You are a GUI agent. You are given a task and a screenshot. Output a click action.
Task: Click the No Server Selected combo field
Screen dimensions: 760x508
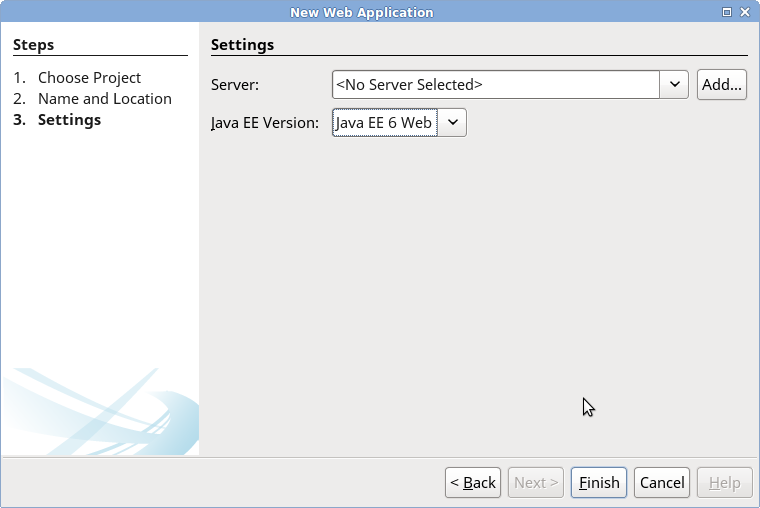tap(495, 85)
